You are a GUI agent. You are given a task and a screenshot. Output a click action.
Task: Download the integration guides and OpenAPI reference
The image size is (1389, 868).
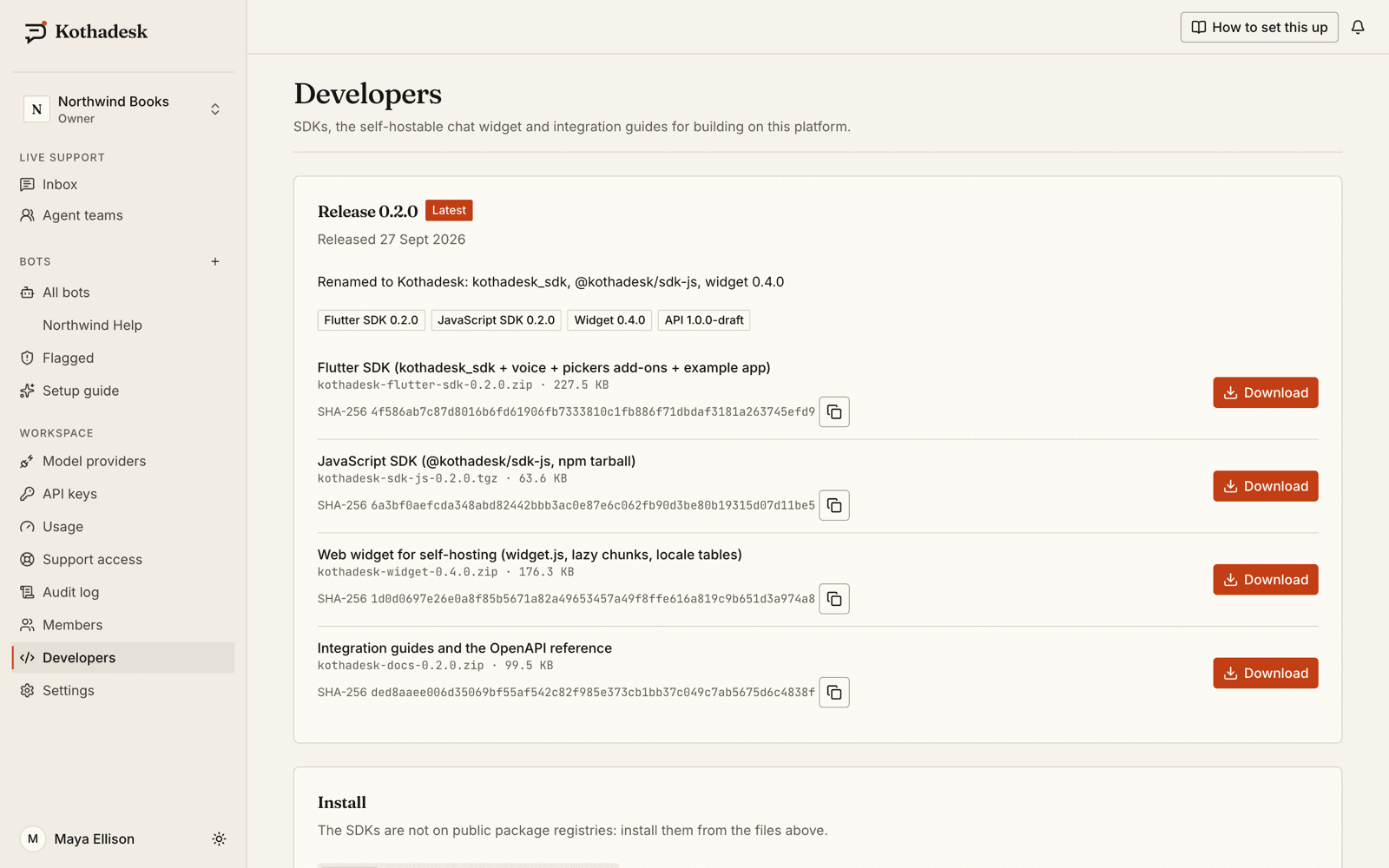(x=1265, y=673)
